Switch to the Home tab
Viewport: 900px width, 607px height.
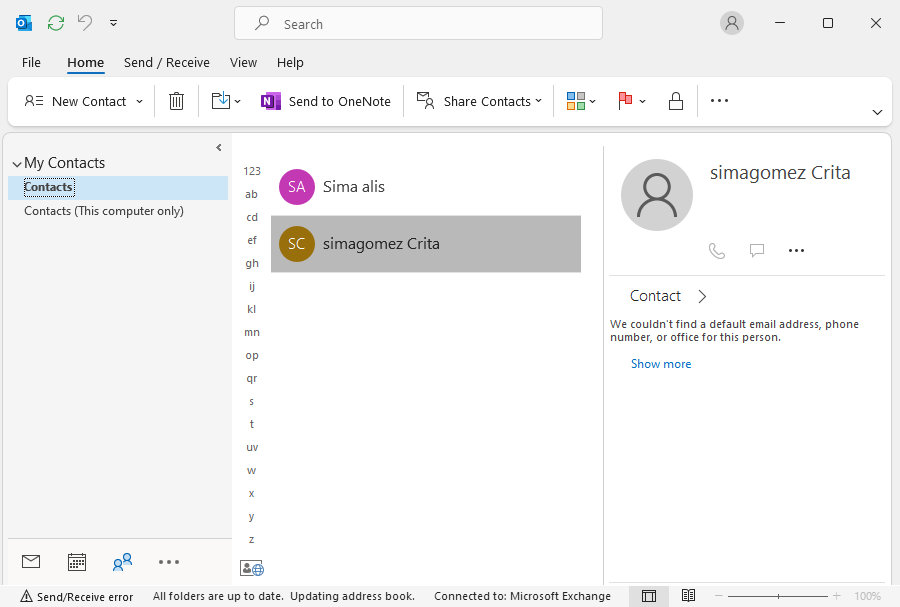(86, 63)
